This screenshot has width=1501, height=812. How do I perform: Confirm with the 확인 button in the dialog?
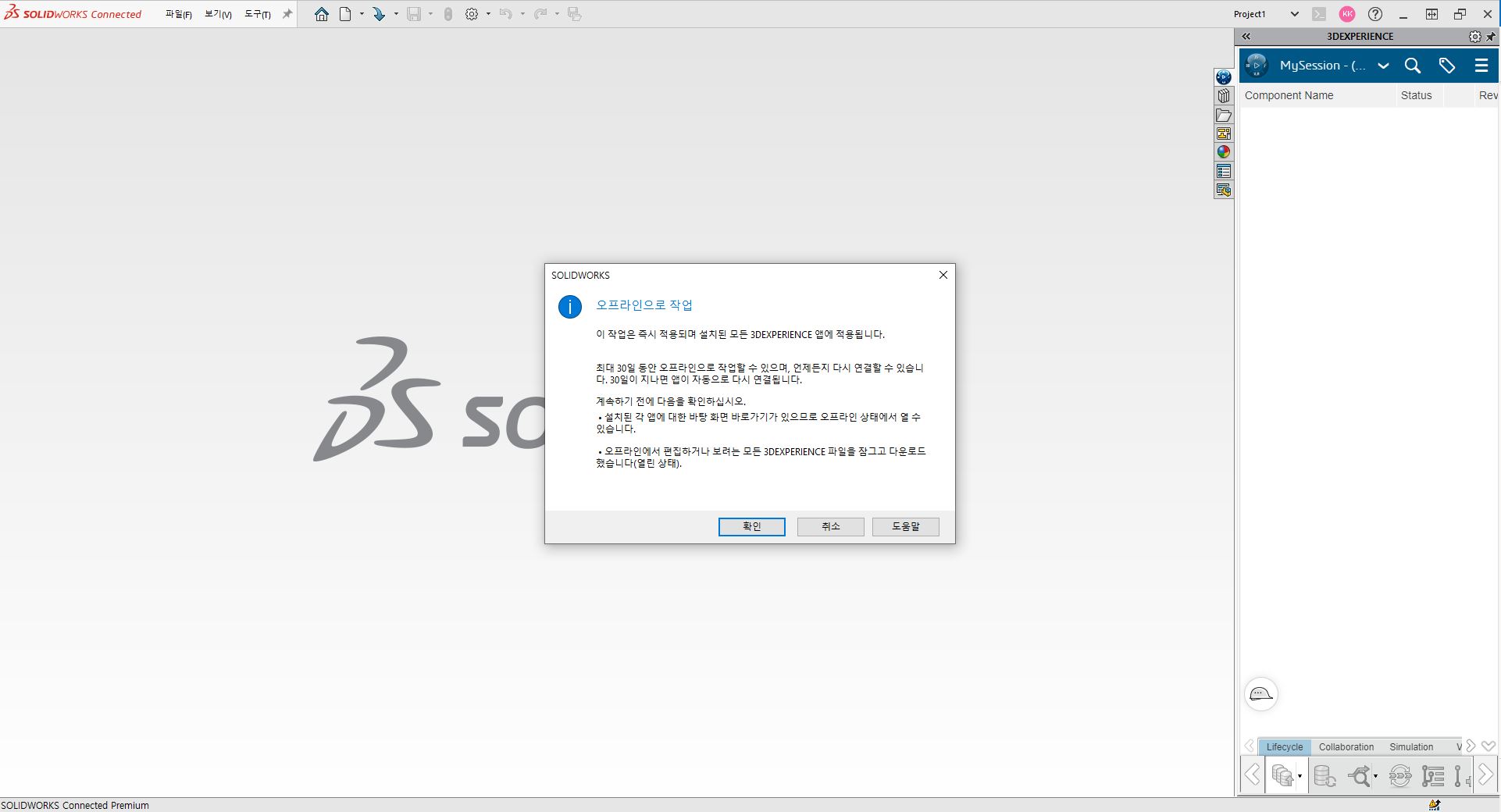(751, 526)
